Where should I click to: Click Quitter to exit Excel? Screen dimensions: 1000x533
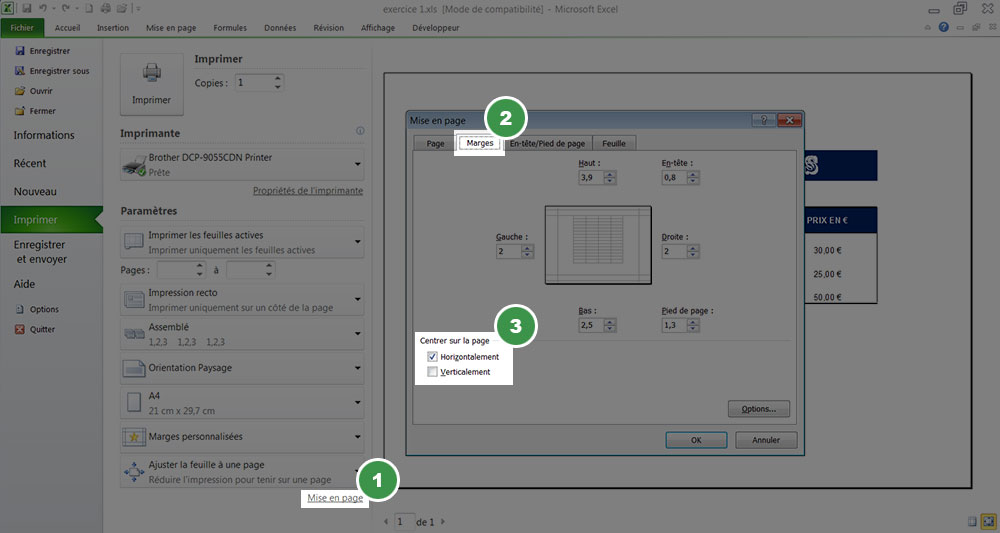(x=35, y=330)
